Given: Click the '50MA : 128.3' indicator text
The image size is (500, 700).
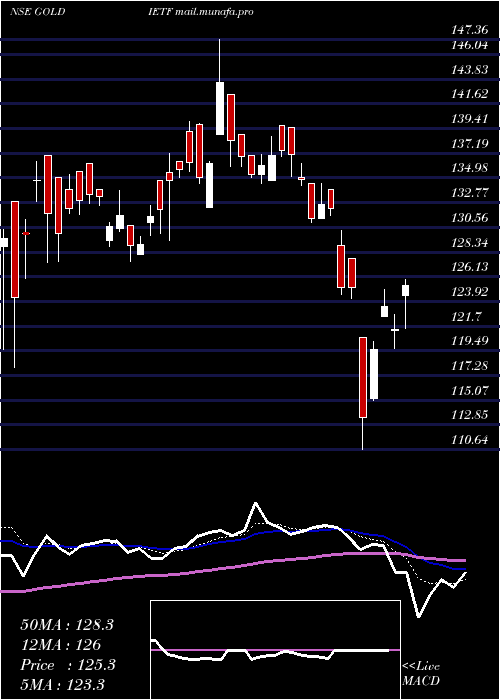Looking at the screenshot, I should click(67, 625).
